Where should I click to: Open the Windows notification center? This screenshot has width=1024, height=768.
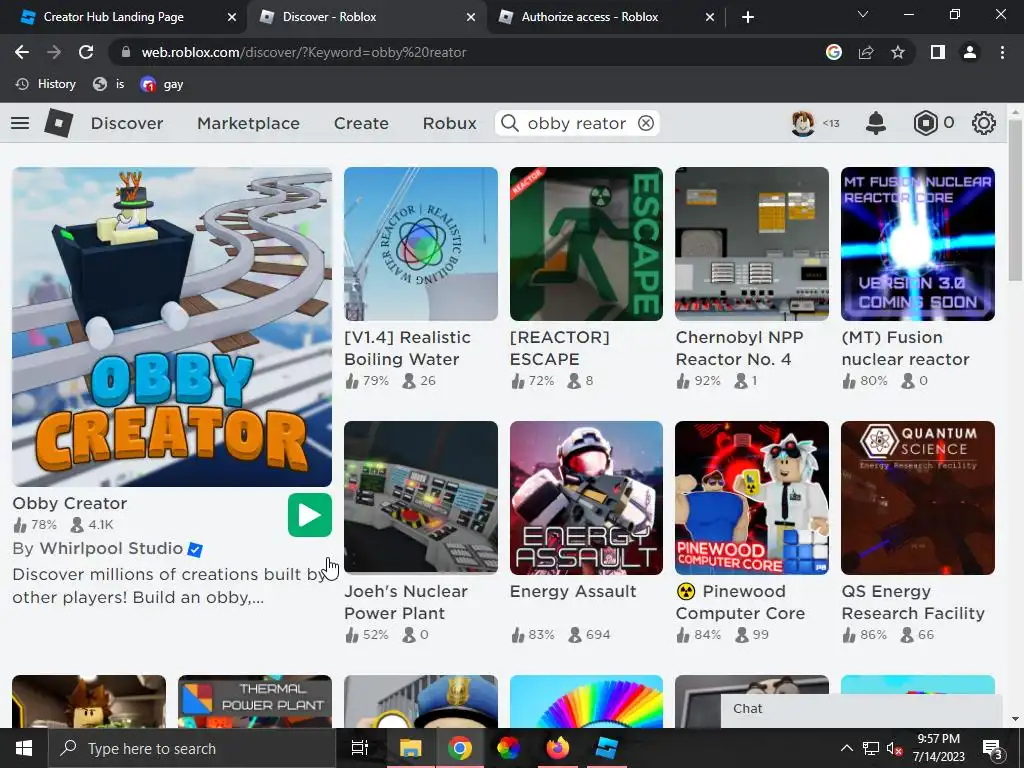[992, 748]
